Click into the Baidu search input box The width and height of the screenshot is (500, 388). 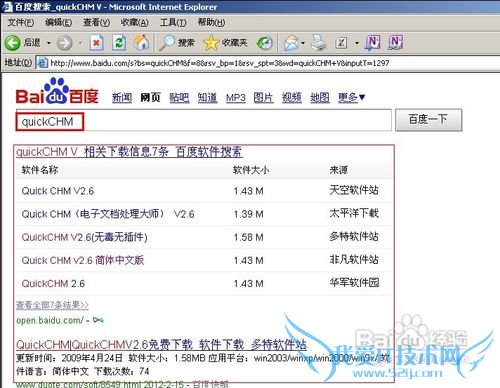[x=203, y=120]
